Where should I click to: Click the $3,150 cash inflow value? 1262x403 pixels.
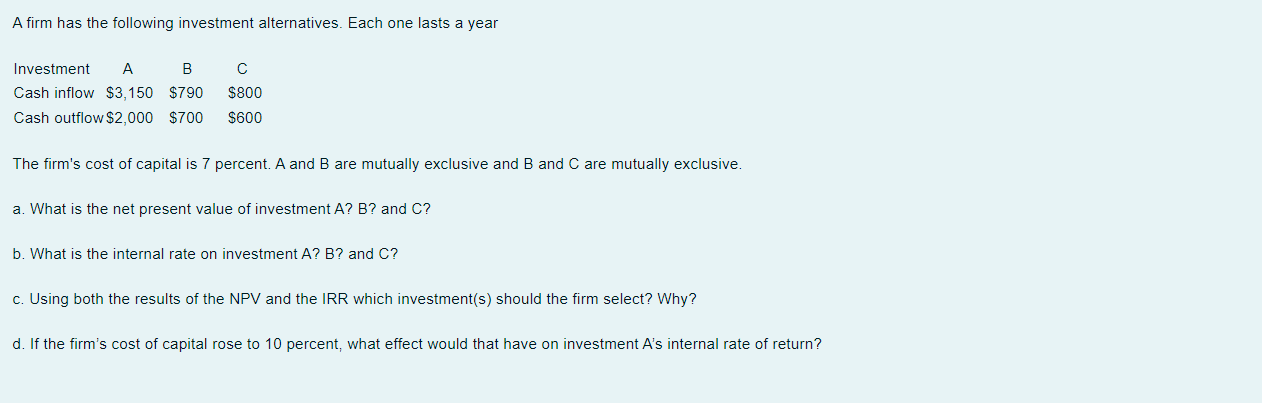coord(130,93)
